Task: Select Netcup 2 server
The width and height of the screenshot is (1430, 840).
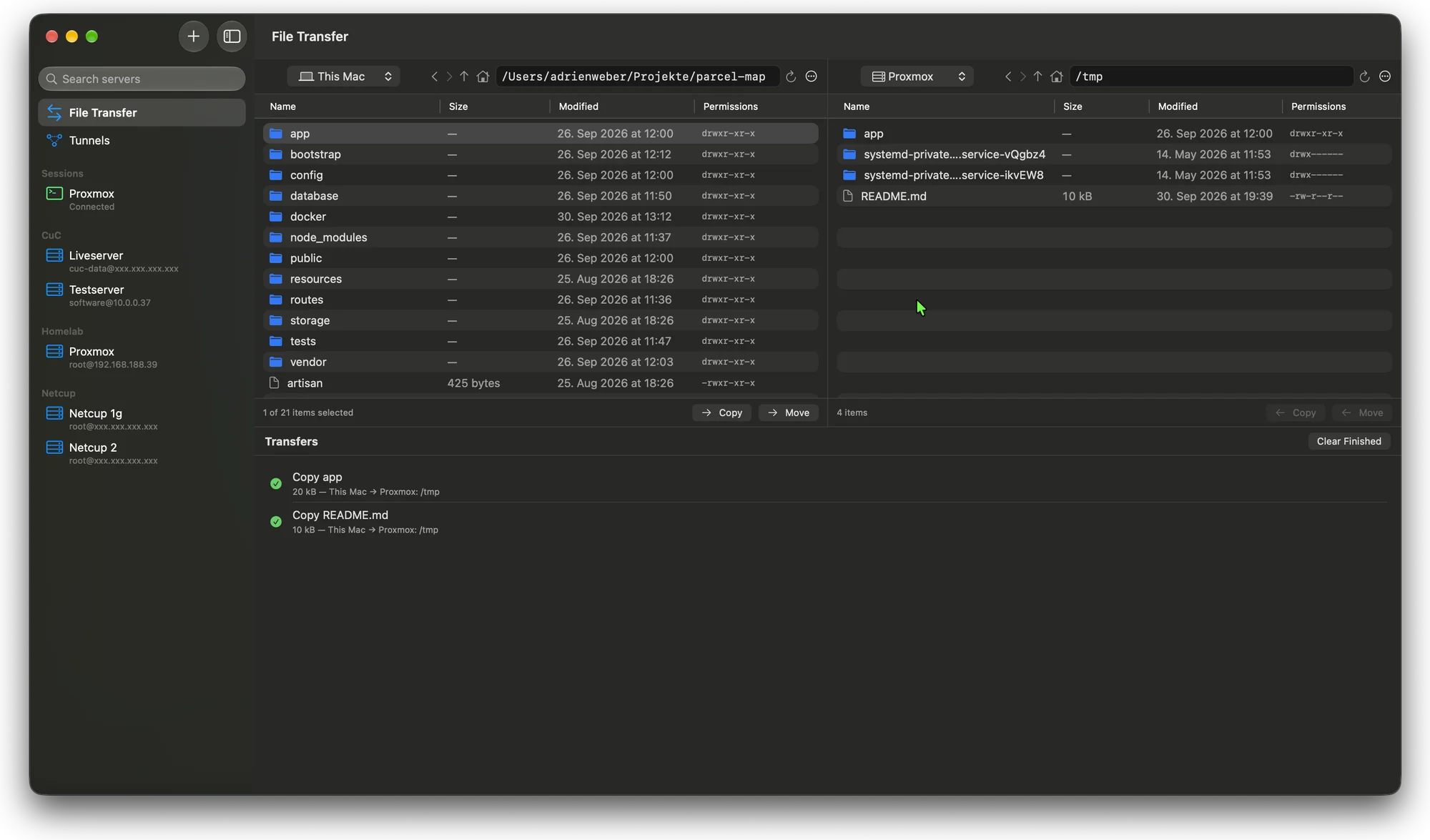Action: coord(142,453)
